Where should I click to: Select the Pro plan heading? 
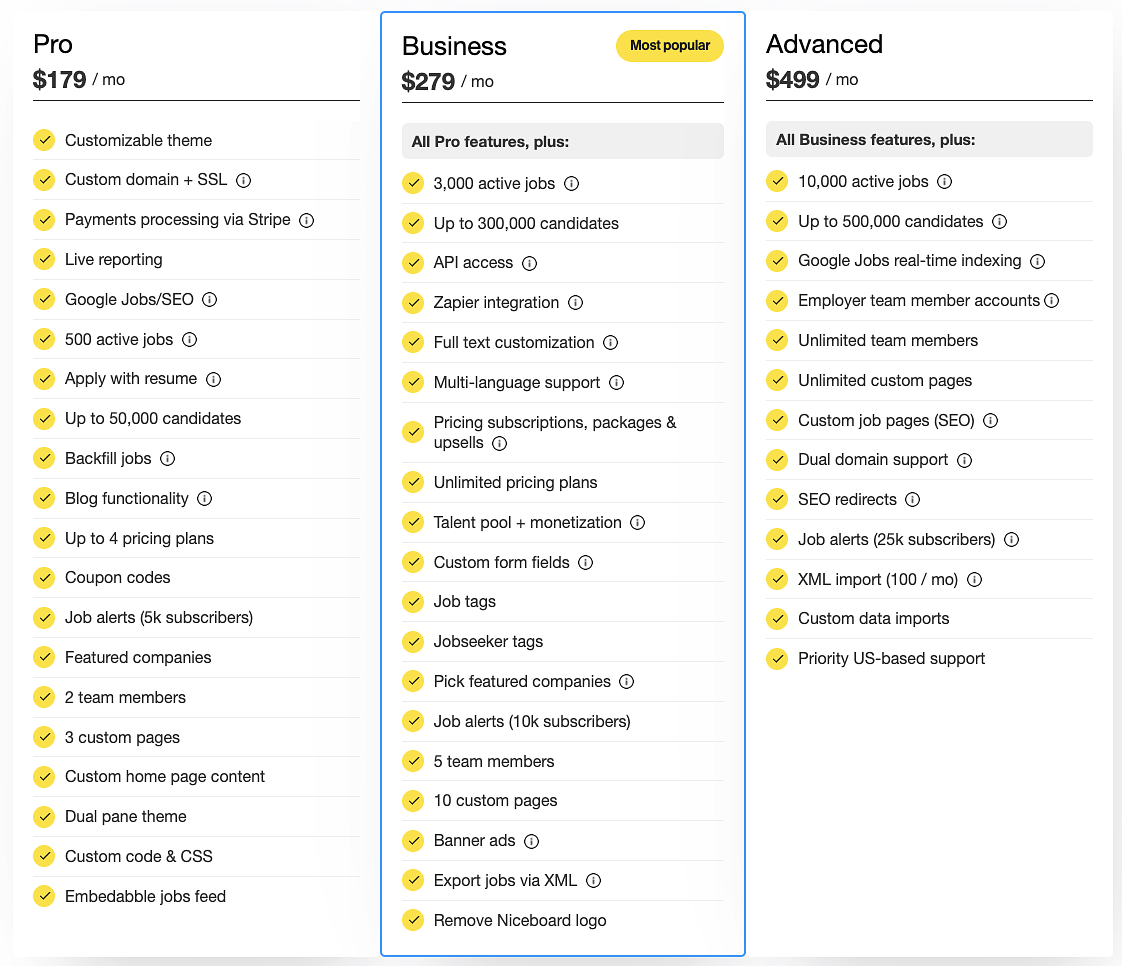click(53, 44)
